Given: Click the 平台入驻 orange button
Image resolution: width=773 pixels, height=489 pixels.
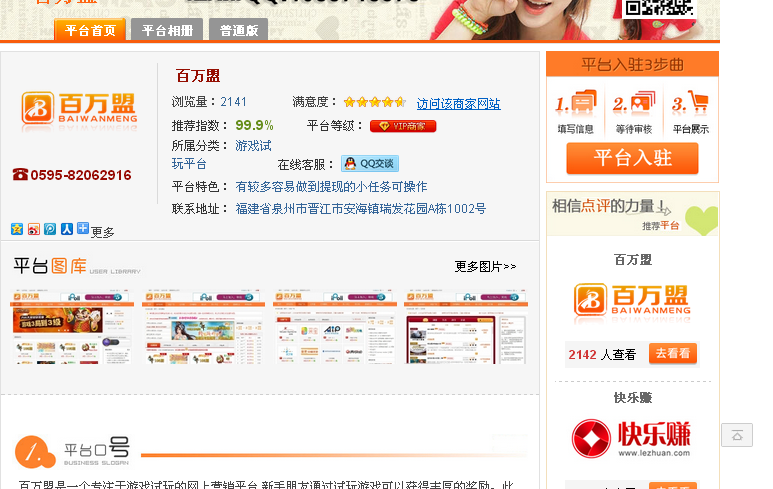Looking at the screenshot, I should (632, 158).
